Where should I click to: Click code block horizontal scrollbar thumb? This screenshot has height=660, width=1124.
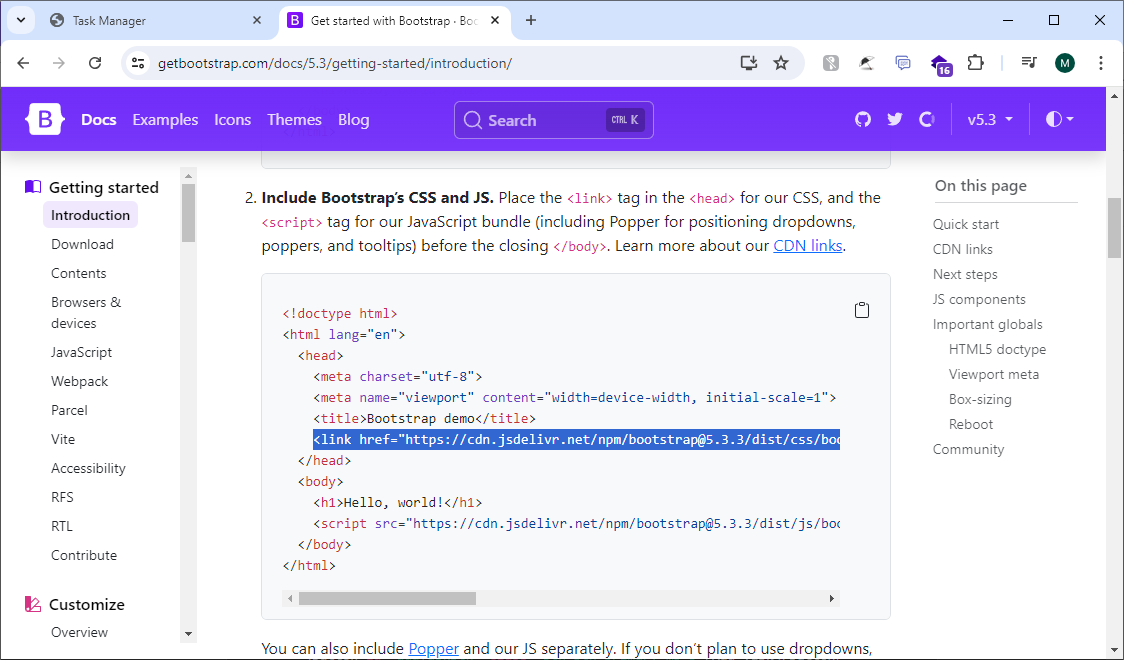coord(387,598)
